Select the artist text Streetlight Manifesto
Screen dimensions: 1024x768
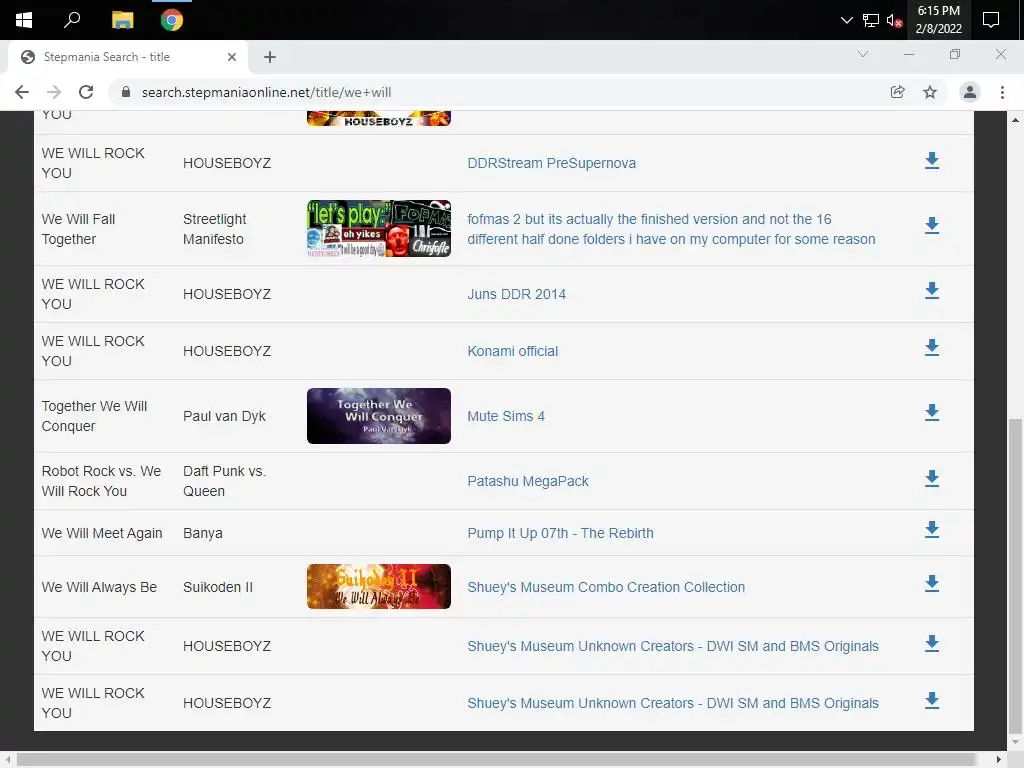(x=214, y=229)
